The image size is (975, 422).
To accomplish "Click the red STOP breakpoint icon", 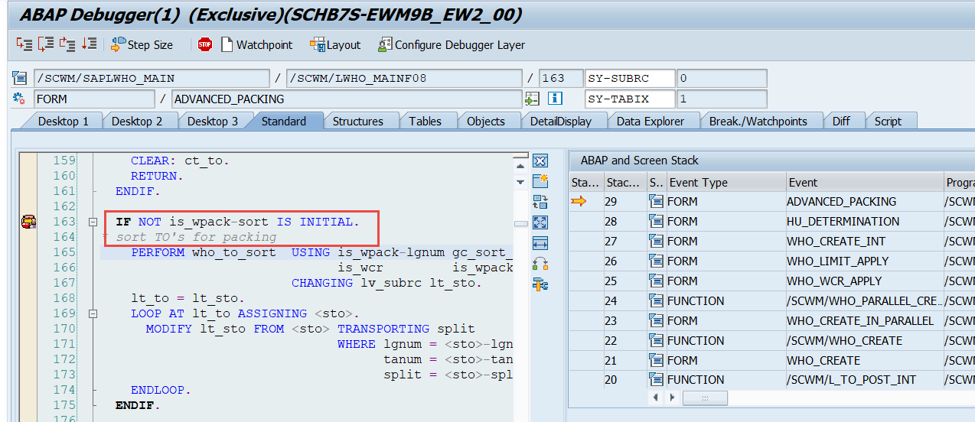I will pyautogui.click(x=205, y=45).
